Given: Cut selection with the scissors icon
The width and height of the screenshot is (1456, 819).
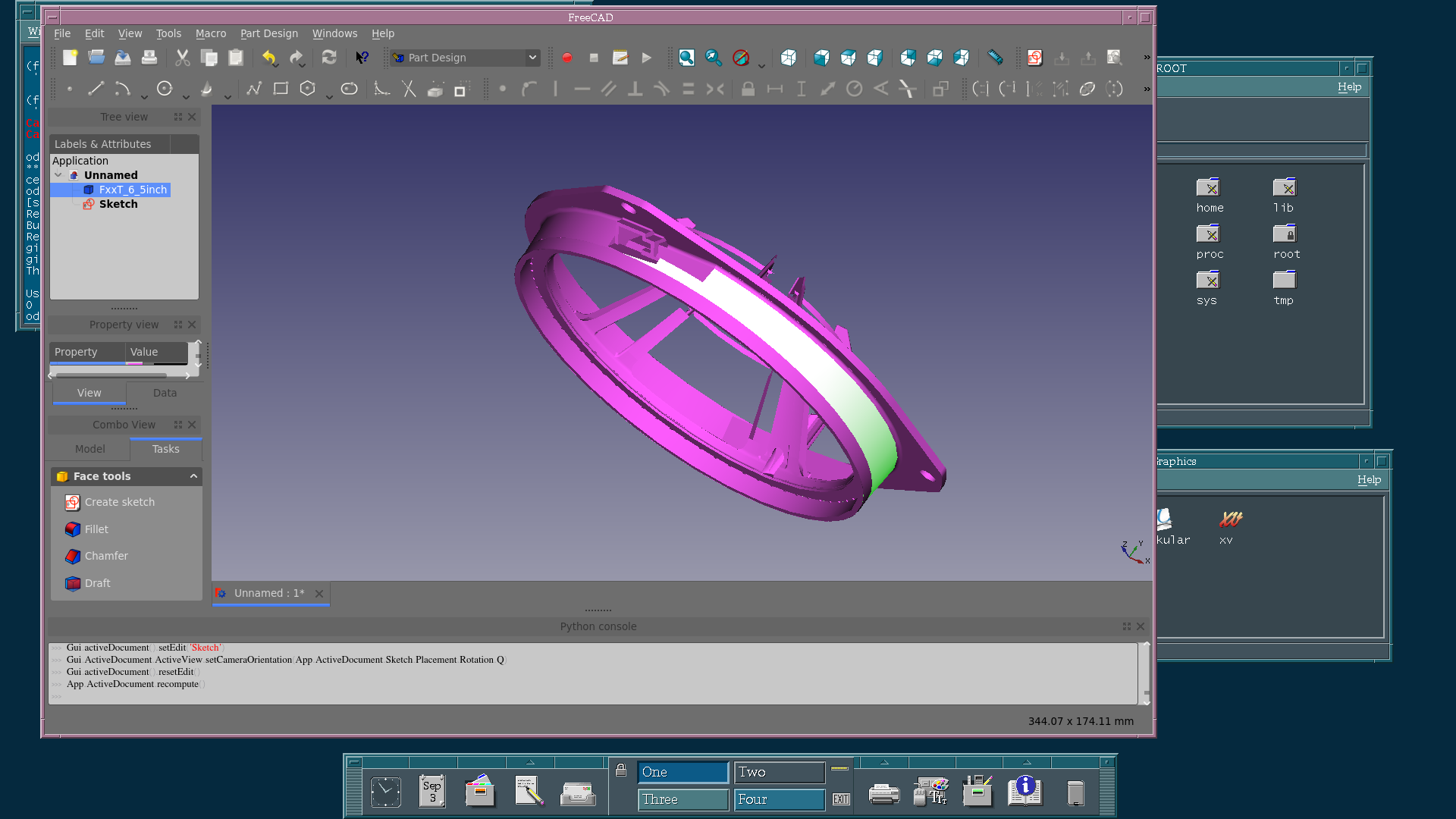Looking at the screenshot, I should [x=183, y=58].
